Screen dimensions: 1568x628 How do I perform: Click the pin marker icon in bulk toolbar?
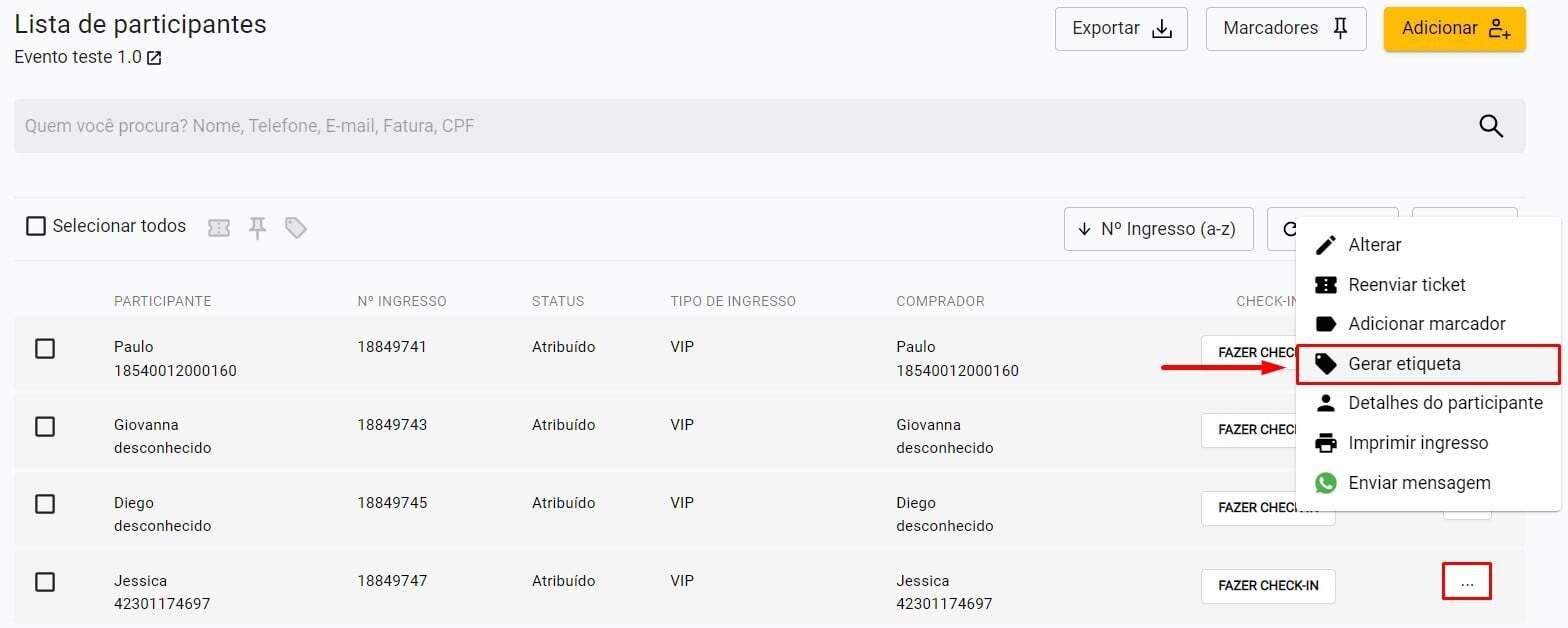pyautogui.click(x=257, y=228)
